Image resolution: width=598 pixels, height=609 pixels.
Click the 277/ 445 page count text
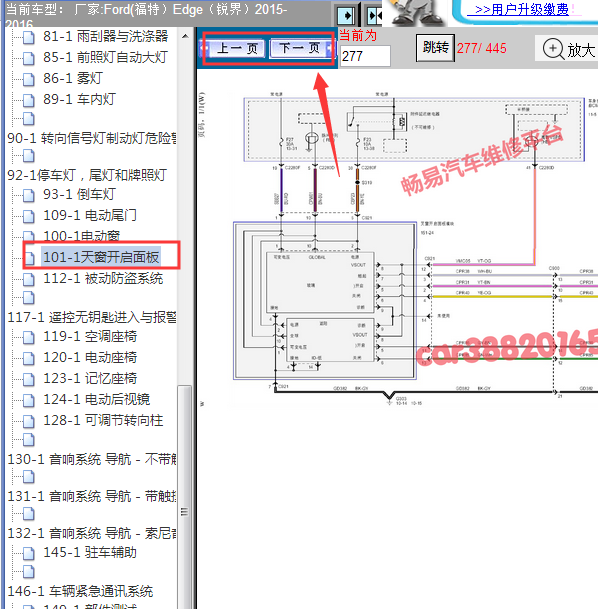click(x=482, y=49)
